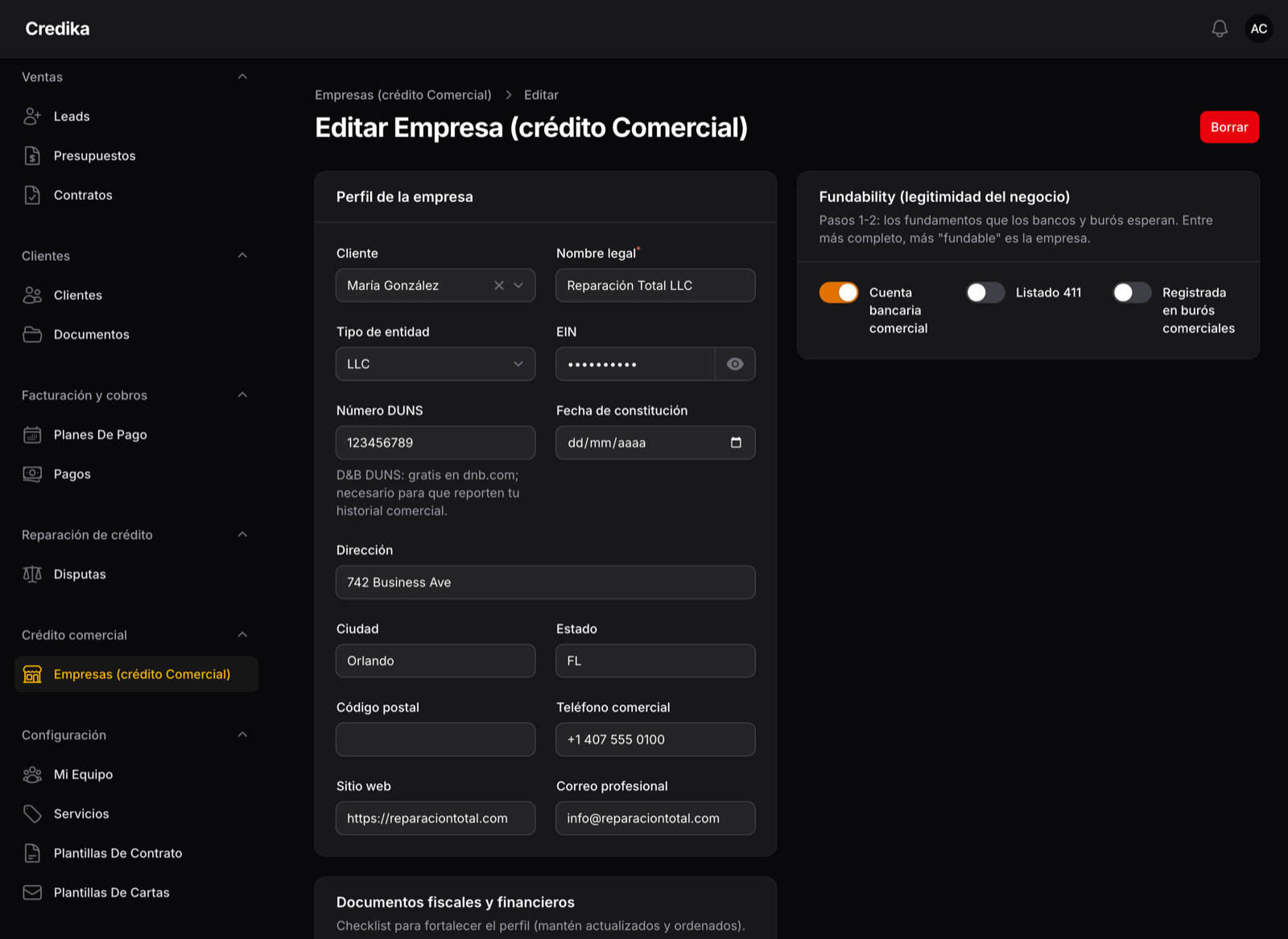This screenshot has width=1288, height=939.
Task: Open Planes De Pago
Action: tap(137, 435)
